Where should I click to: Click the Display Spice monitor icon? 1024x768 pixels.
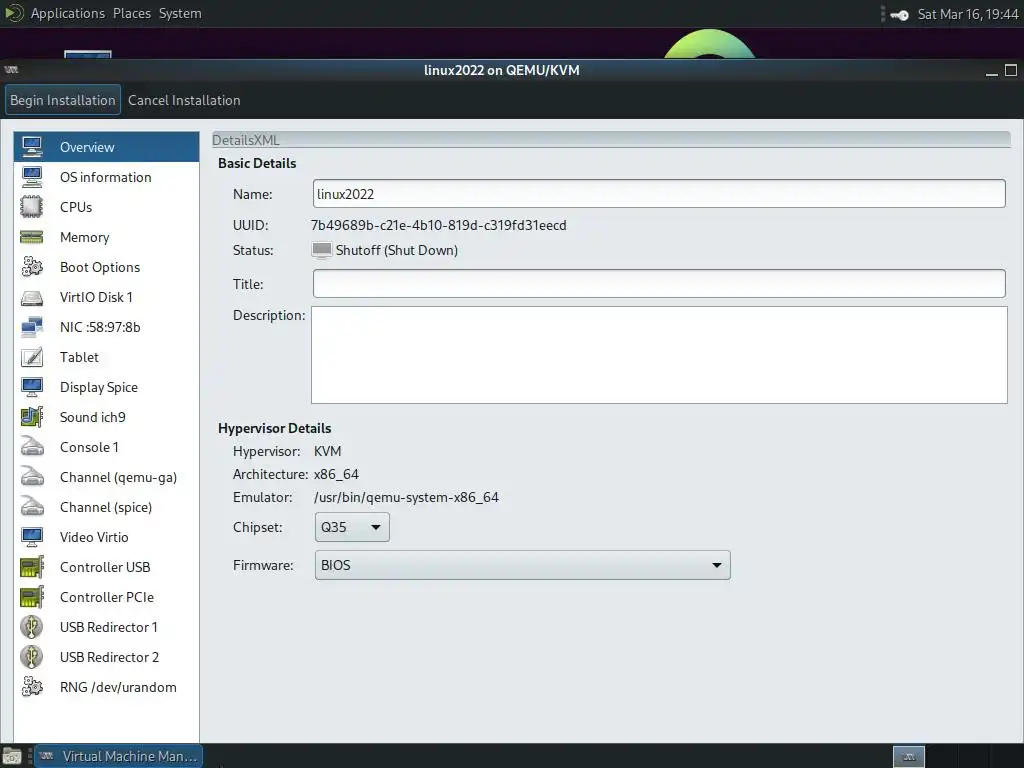(32, 387)
